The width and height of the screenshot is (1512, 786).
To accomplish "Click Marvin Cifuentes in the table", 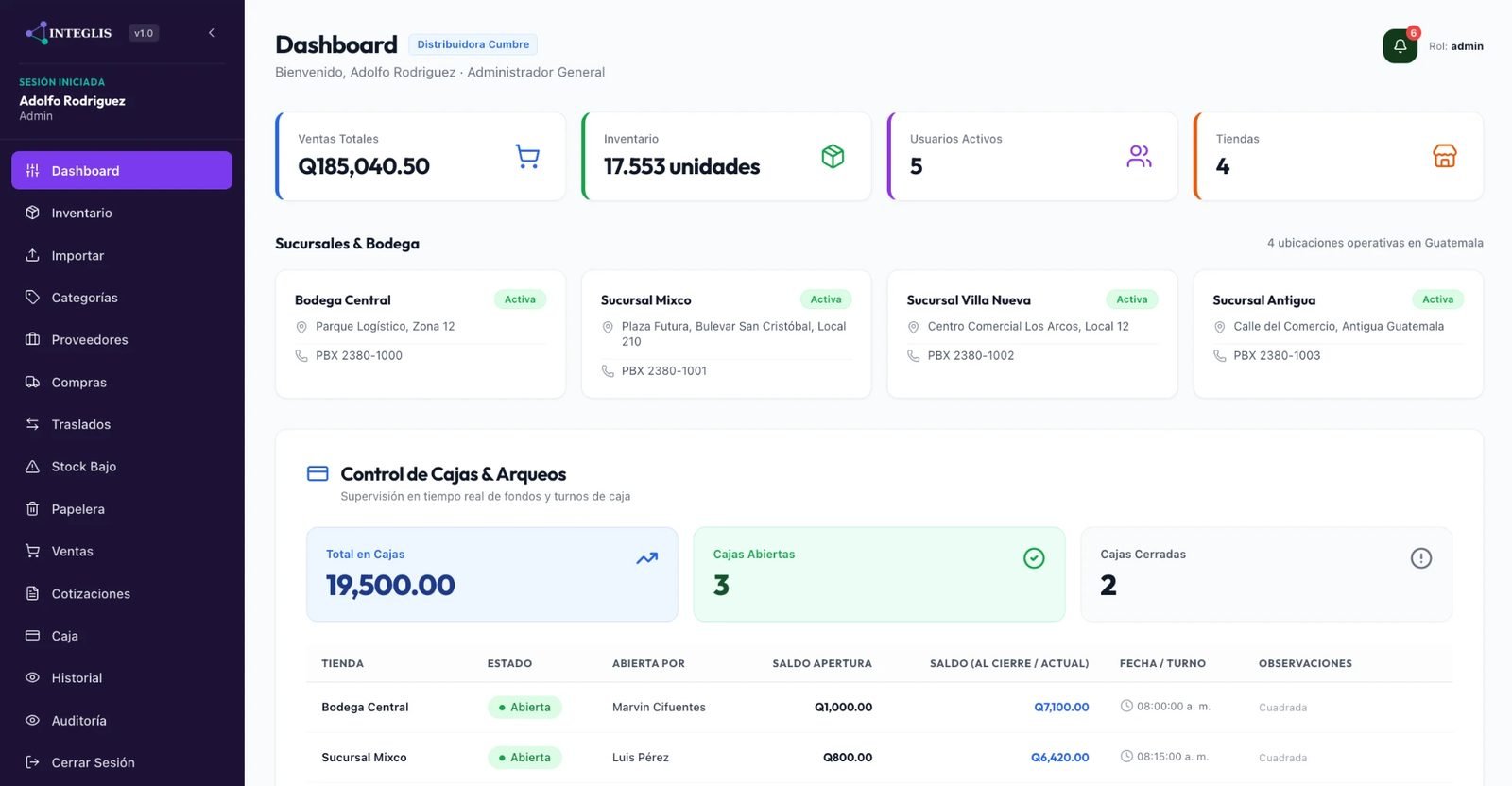I will click(x=659, y=707).
